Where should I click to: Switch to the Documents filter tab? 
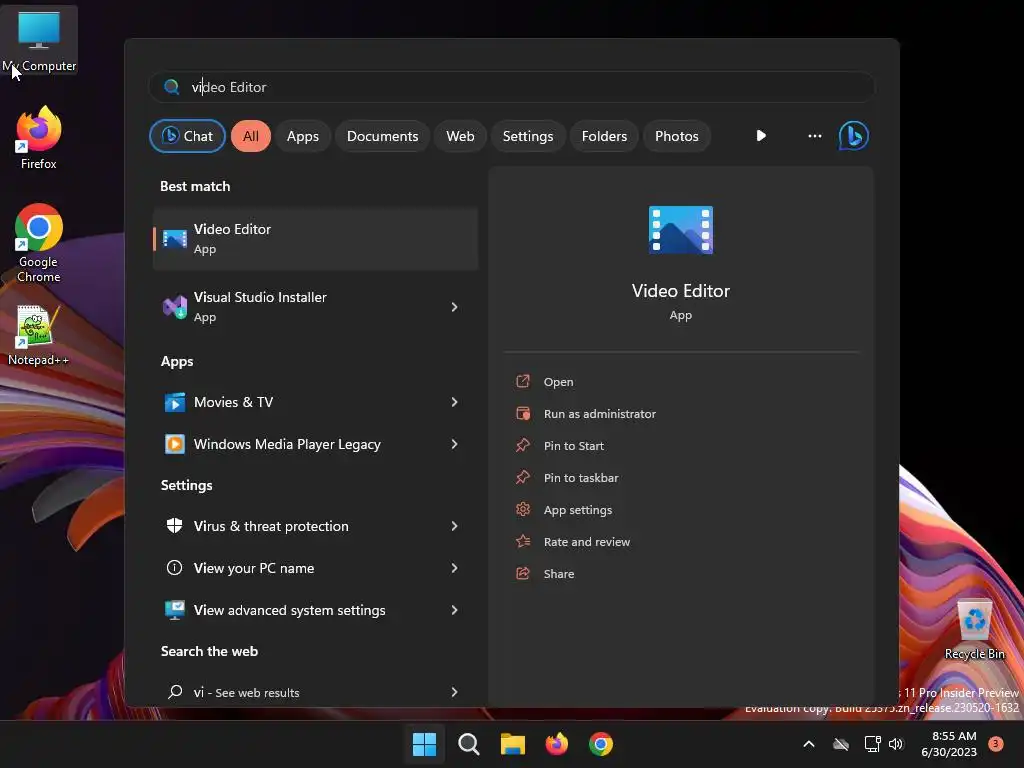[x=383, y=136]
